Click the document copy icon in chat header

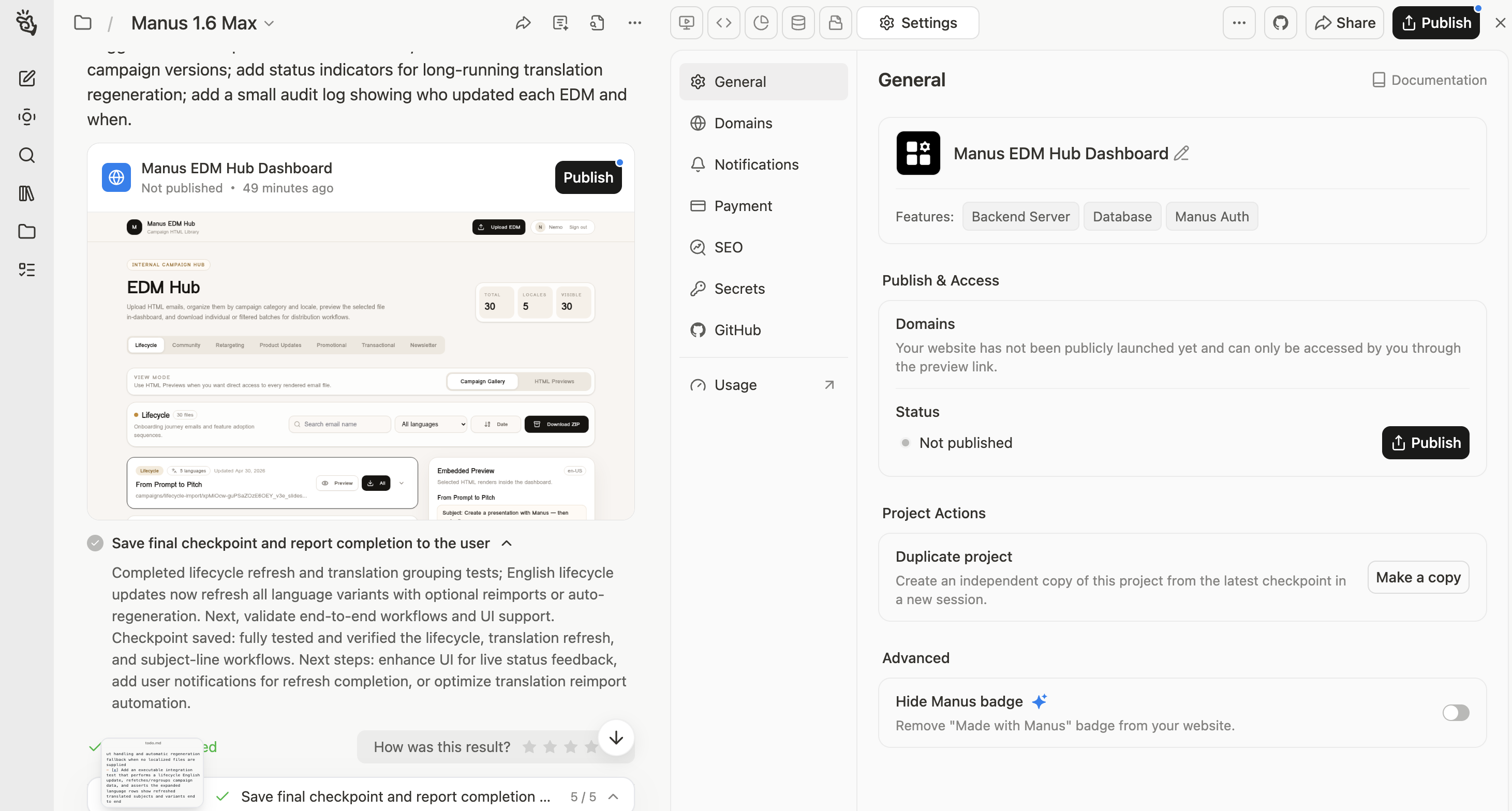(597, 23)
